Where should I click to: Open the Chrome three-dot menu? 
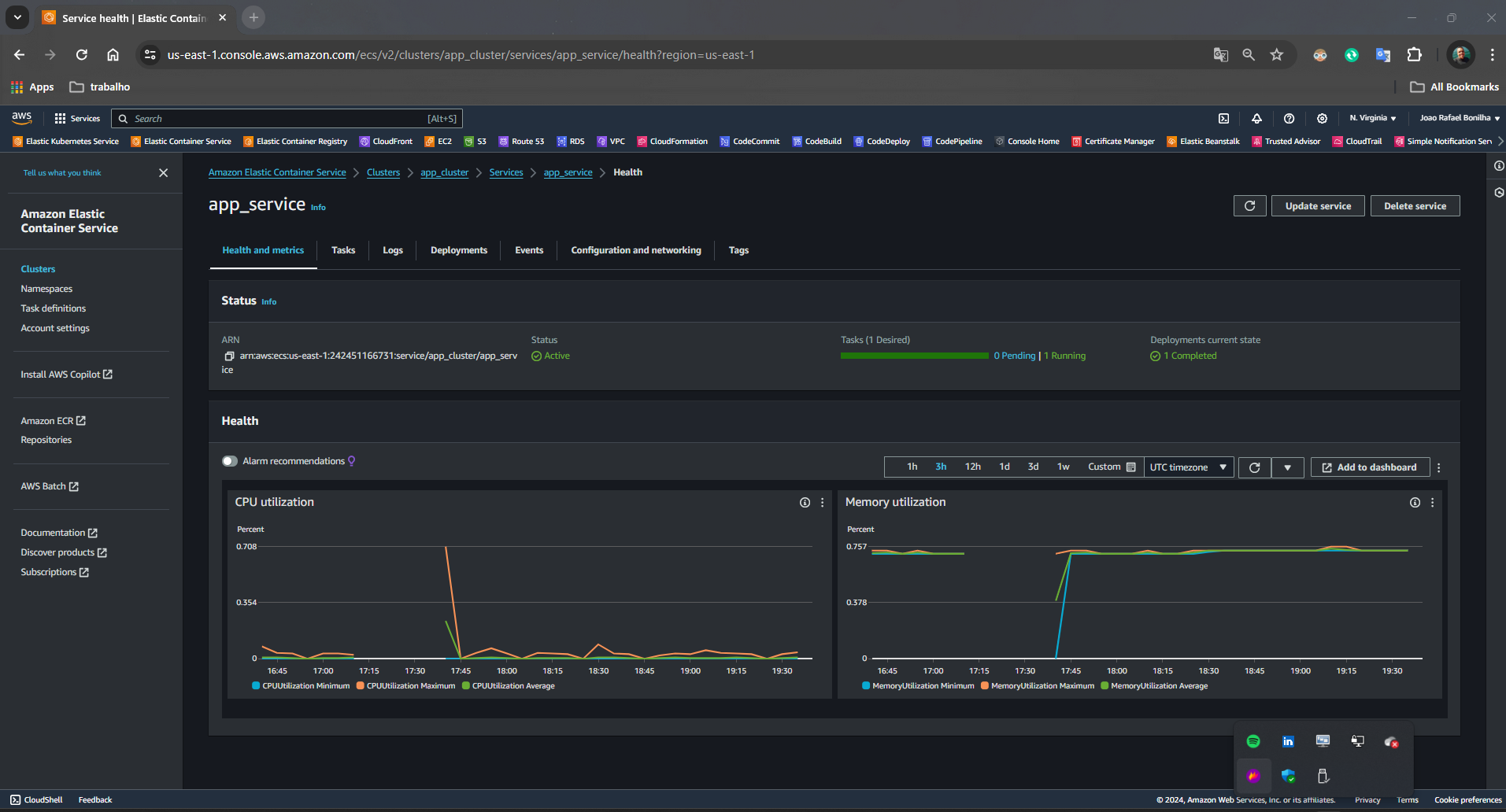click(1492, 54)
